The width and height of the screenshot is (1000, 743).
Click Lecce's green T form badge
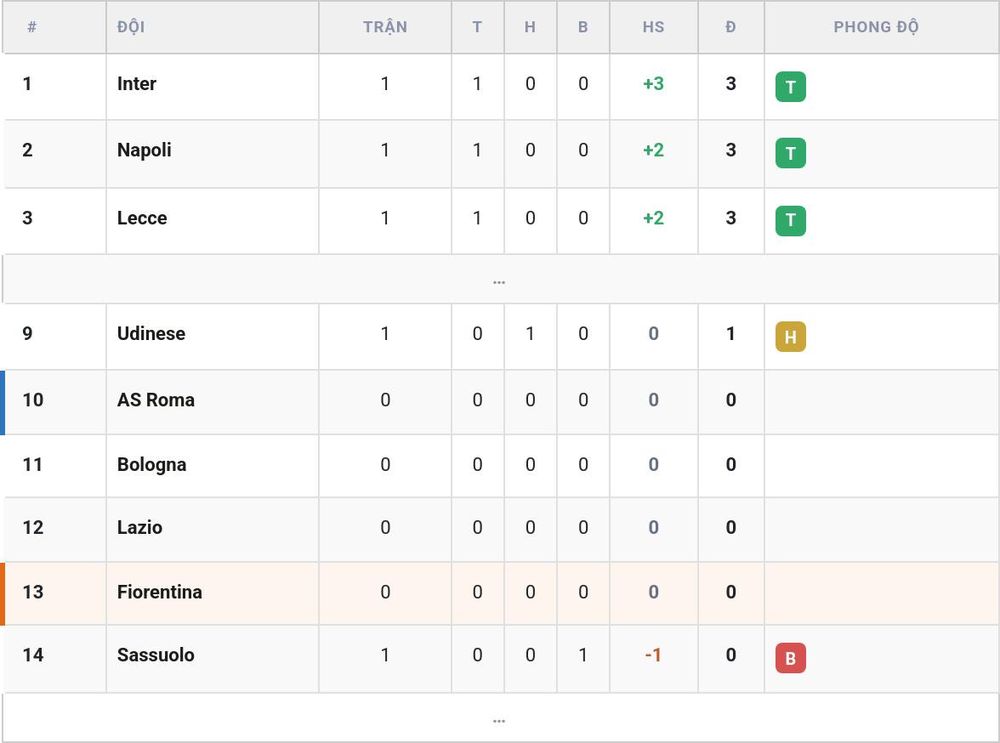pyautogui.click(x=790, y=221)
